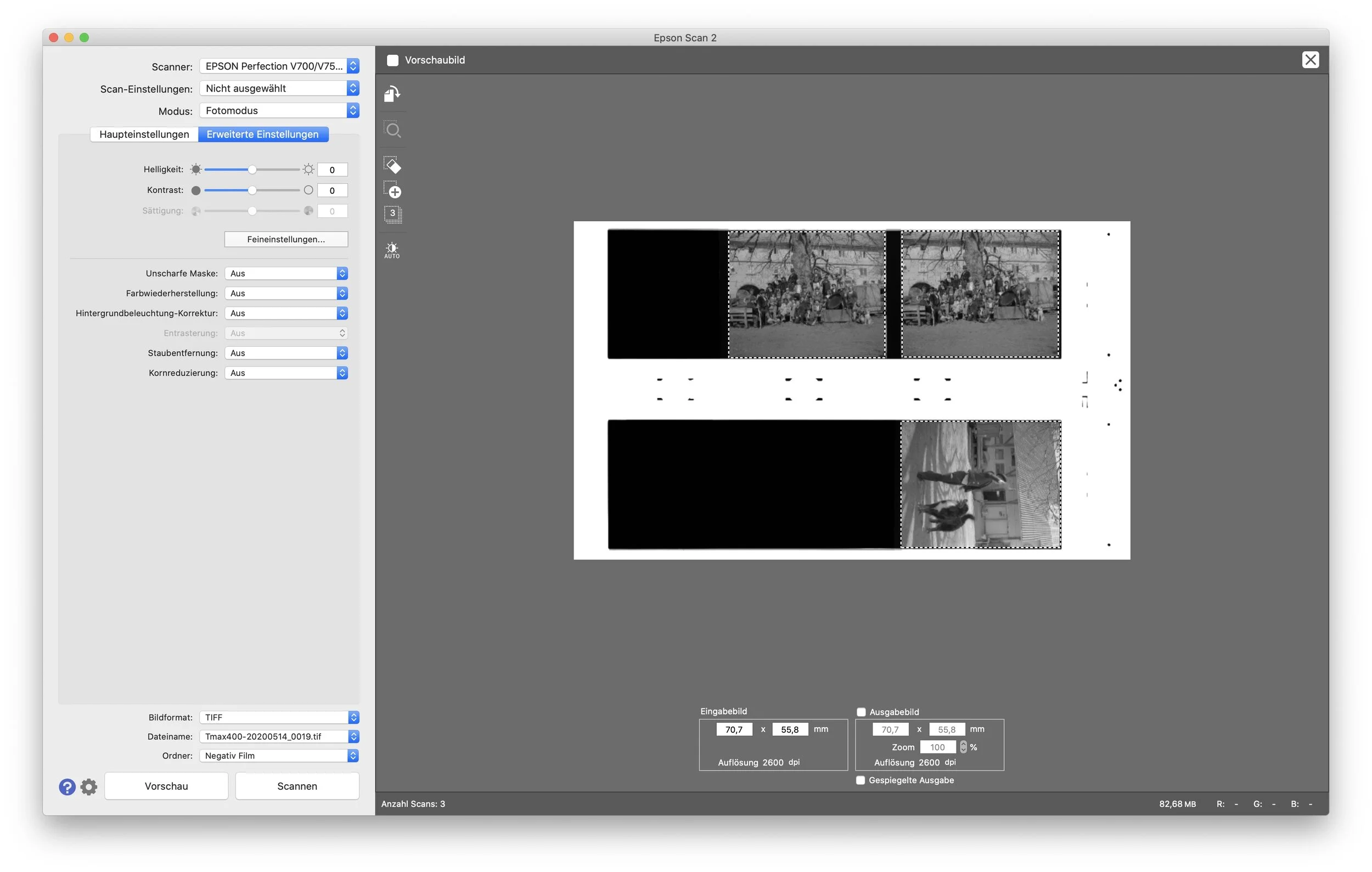Image resolution: width=1372 pixels, height=872 pixels.
Task: Rotate the preview image
Action: click(x=392, y=94)
